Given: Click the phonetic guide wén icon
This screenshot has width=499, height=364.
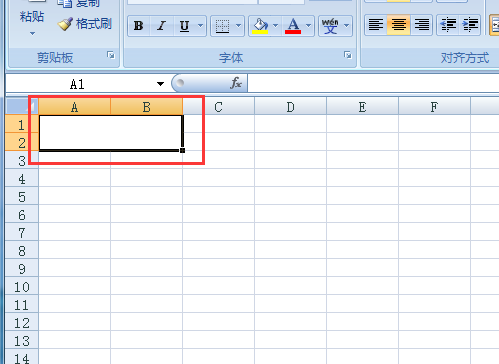Looking at the screenshot, I should click(330, 26).
